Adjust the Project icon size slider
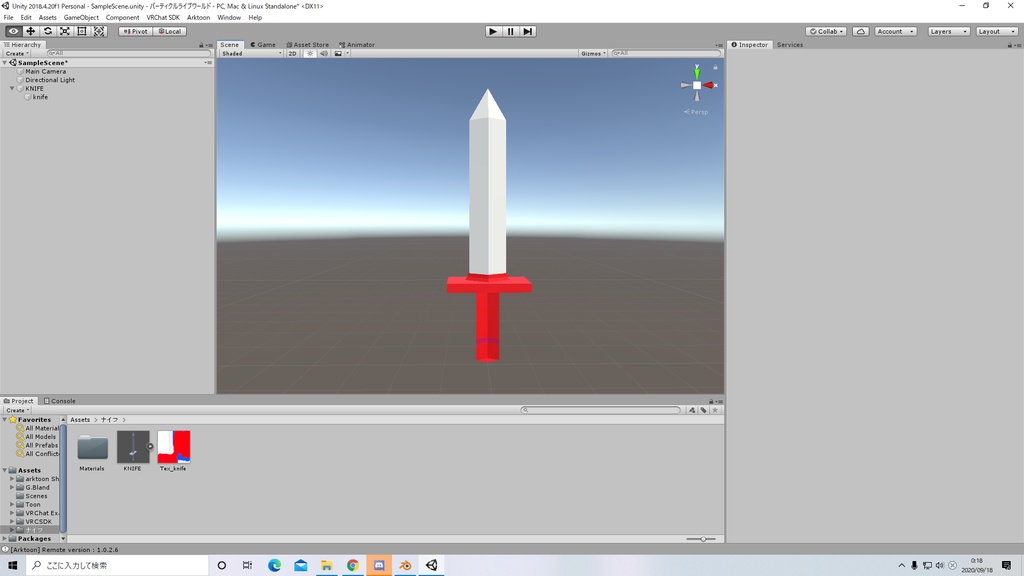 701,539
